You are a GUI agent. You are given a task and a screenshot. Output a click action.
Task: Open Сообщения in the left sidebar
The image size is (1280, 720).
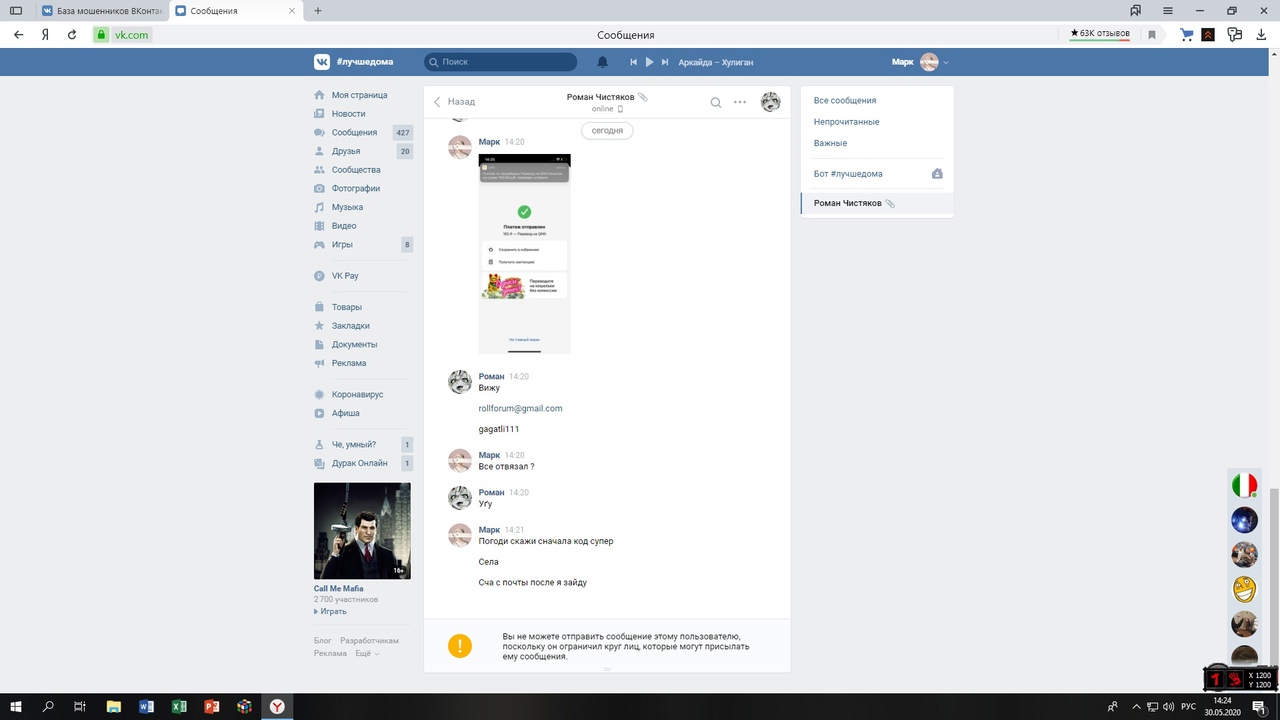click(354, 132)
